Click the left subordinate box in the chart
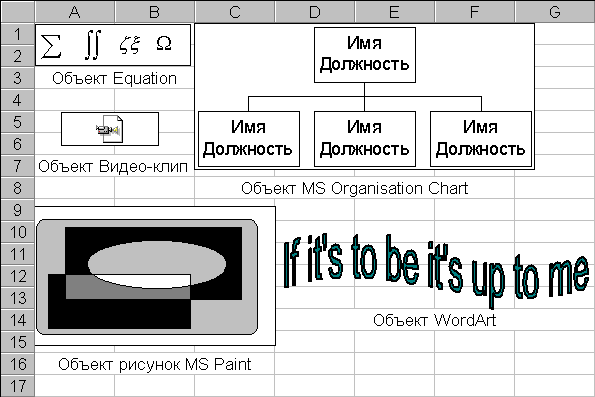 point(249,139)
